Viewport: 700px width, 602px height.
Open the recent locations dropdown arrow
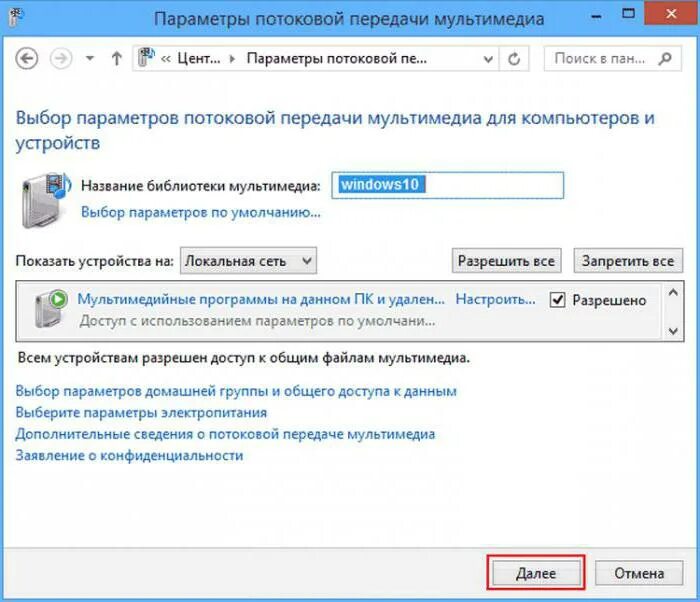coord(90,59)
